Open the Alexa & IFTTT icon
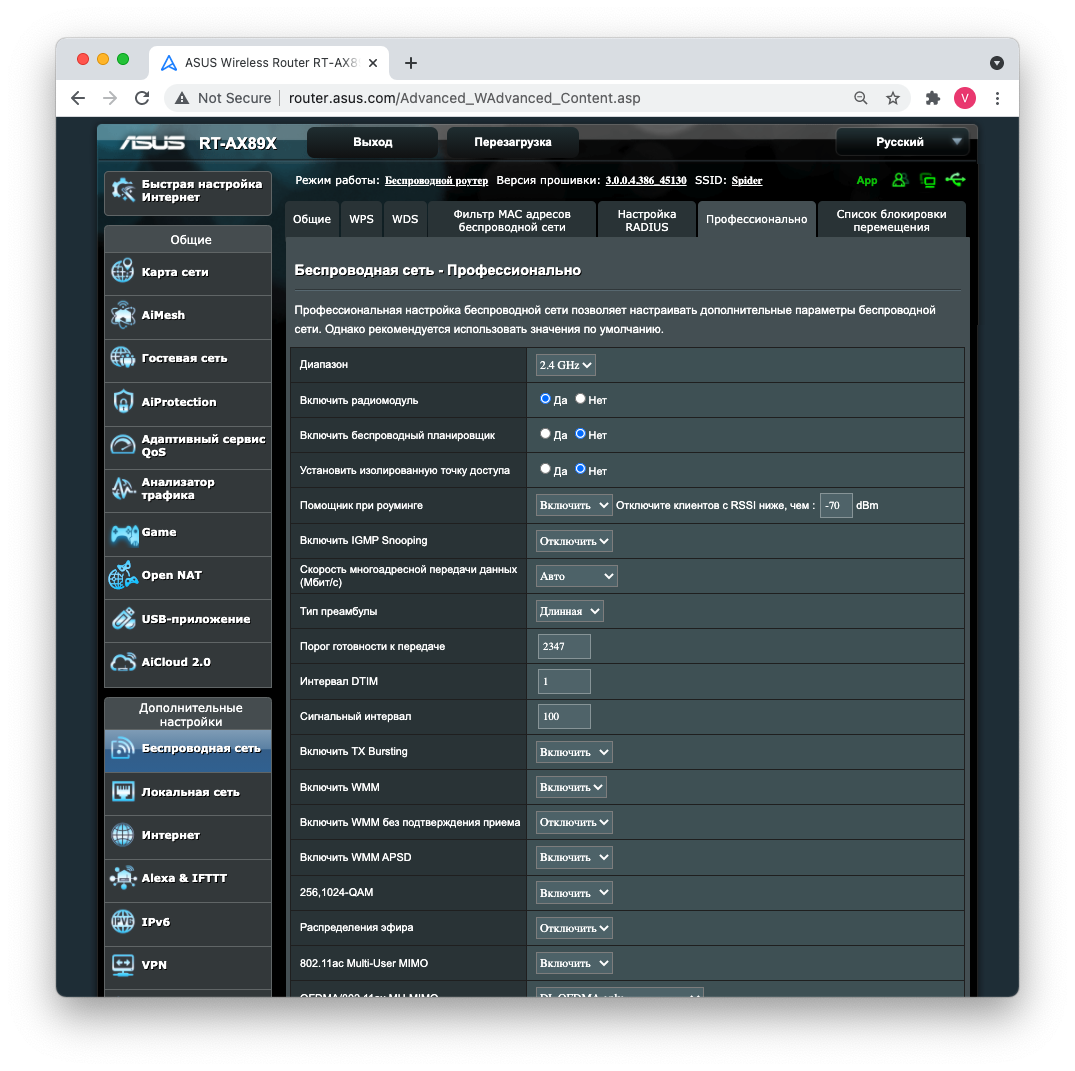The height and width of the screenshot is (1071, 1075). [x=123, y=878]
